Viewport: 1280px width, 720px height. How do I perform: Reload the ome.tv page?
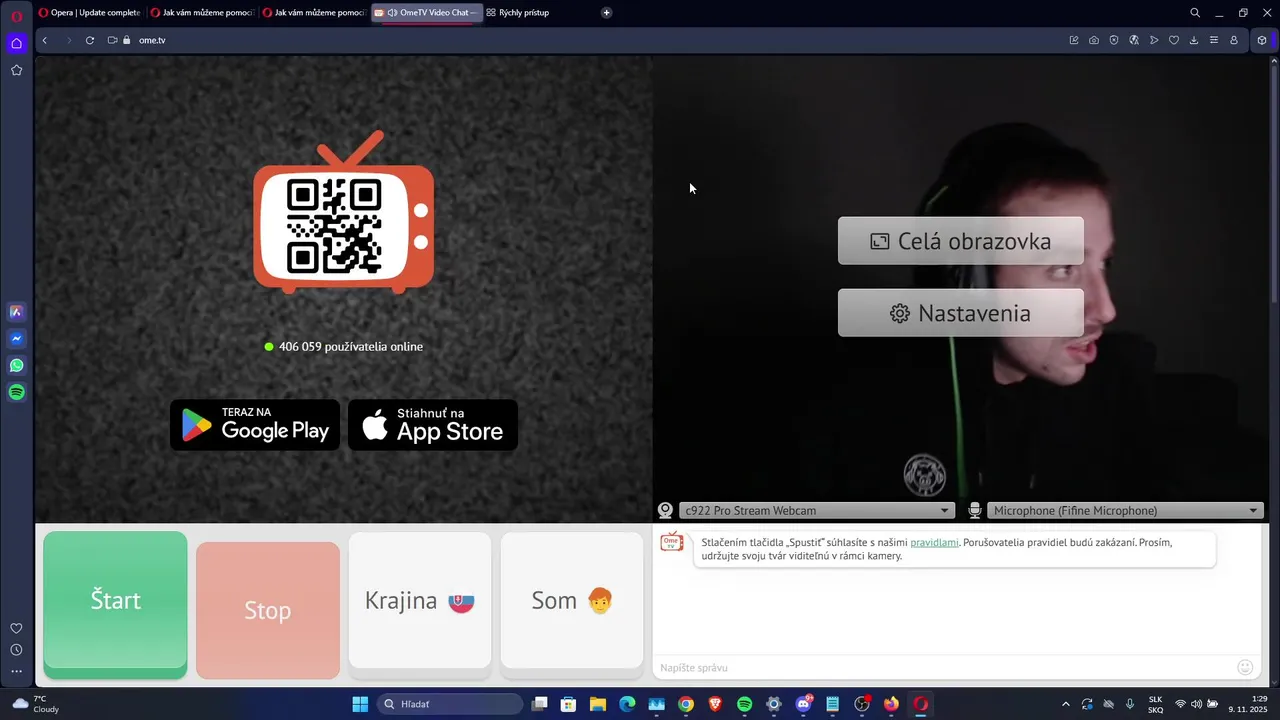point(90,40)
